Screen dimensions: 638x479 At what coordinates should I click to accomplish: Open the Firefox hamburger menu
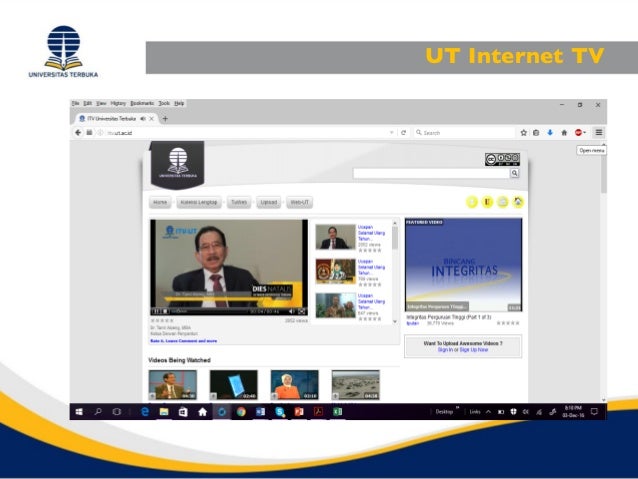(x=599, y=132)
